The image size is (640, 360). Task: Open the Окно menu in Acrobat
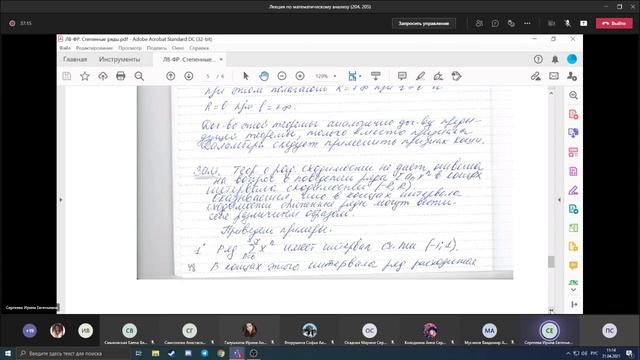[178, 48]
